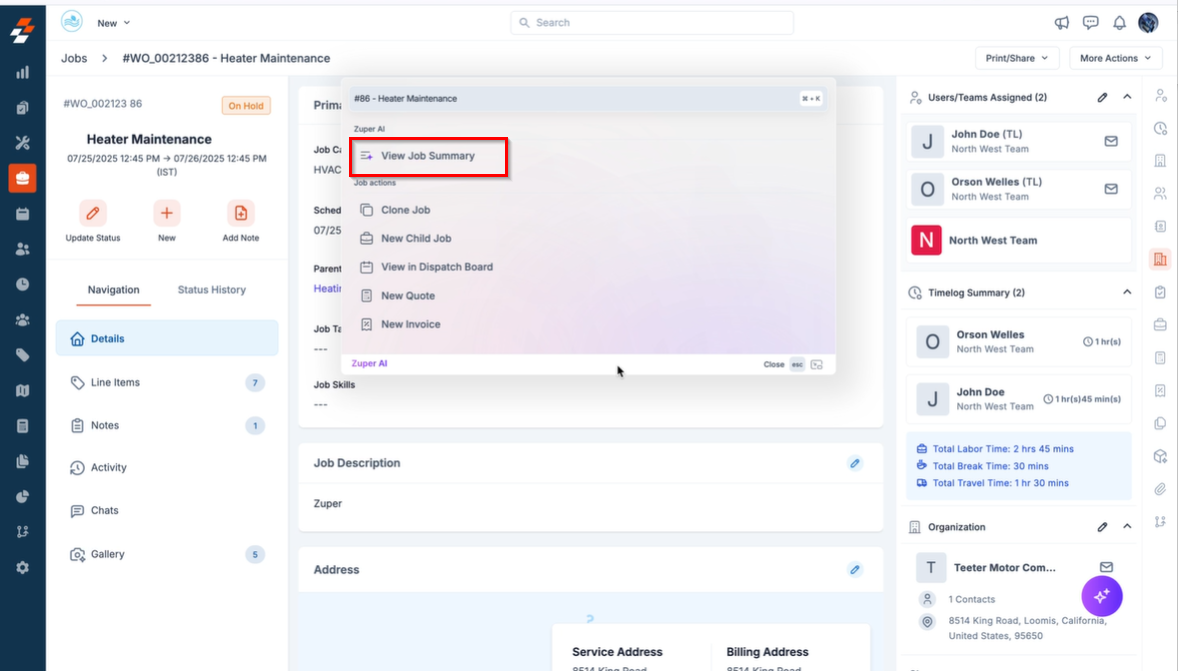
Task: Collapse the Organization section
Action: tap(1127, 527)
